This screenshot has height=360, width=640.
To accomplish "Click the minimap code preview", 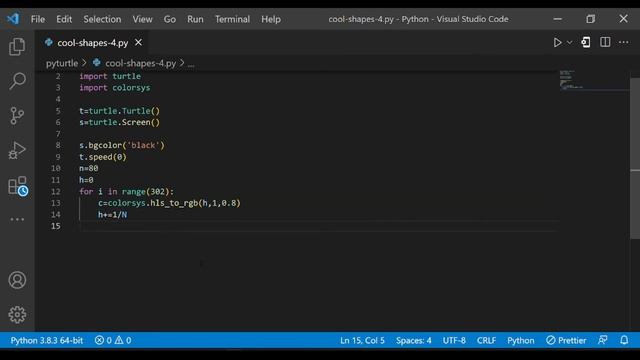I will coord(571,80).
